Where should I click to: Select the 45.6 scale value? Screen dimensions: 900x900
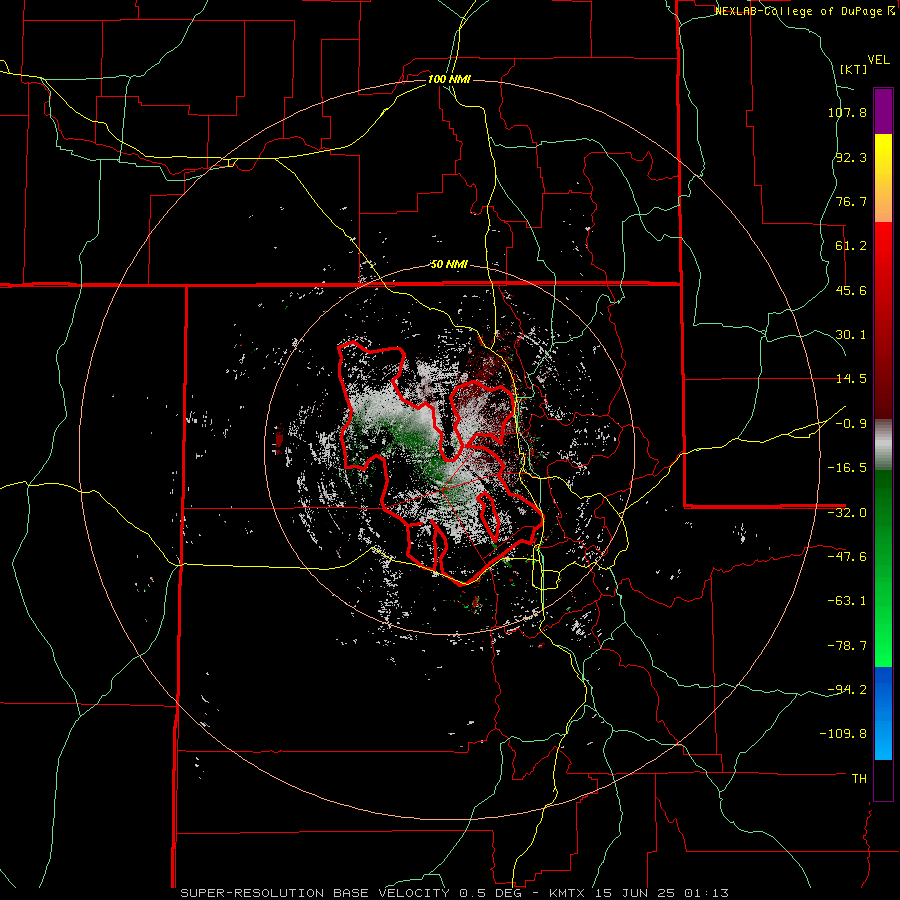click(x=851, y=290)
